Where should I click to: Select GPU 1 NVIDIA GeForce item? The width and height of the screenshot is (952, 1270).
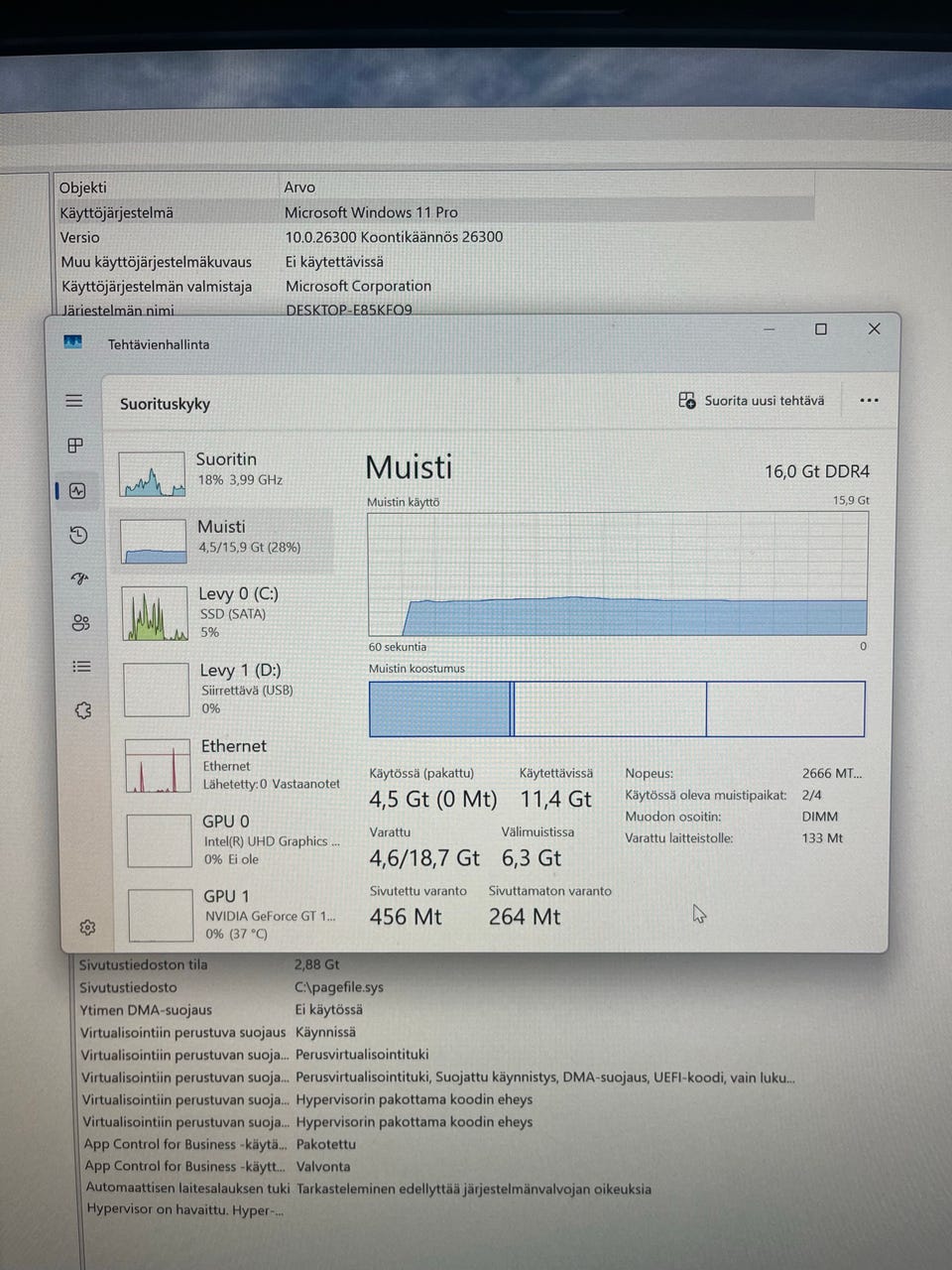[x=234, y=915]
